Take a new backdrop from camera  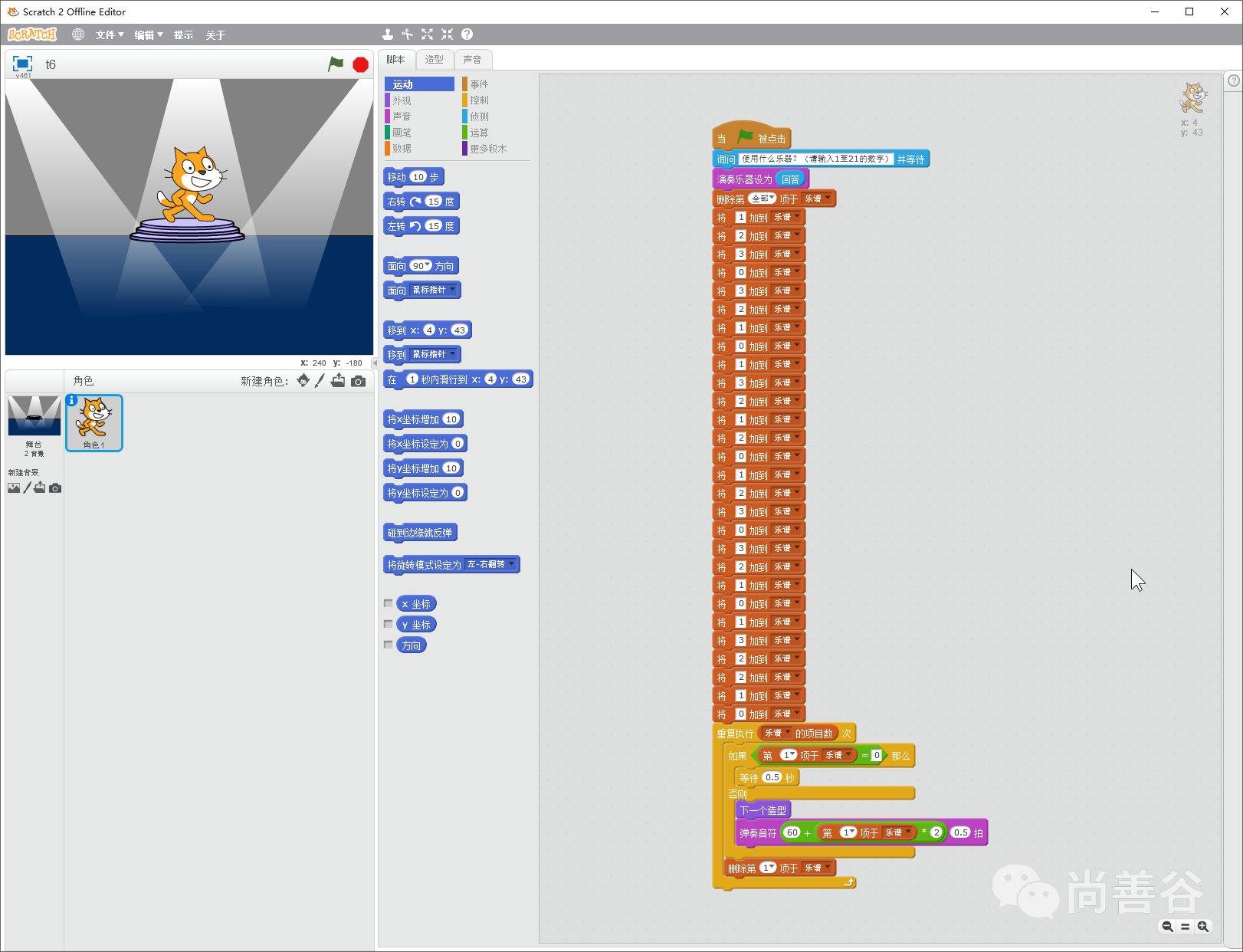(x=55, y=488)
